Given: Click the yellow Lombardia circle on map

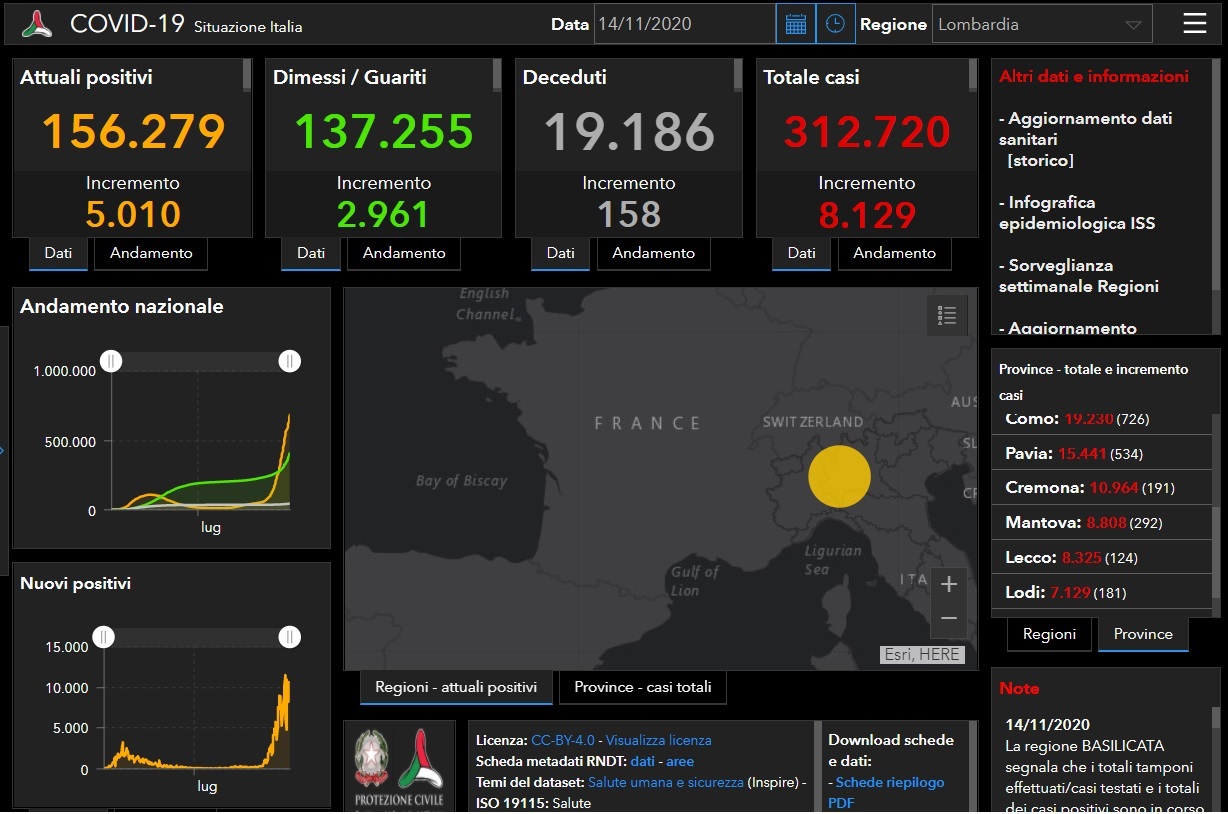Looking at the screenshot, I should click(839, 475).
